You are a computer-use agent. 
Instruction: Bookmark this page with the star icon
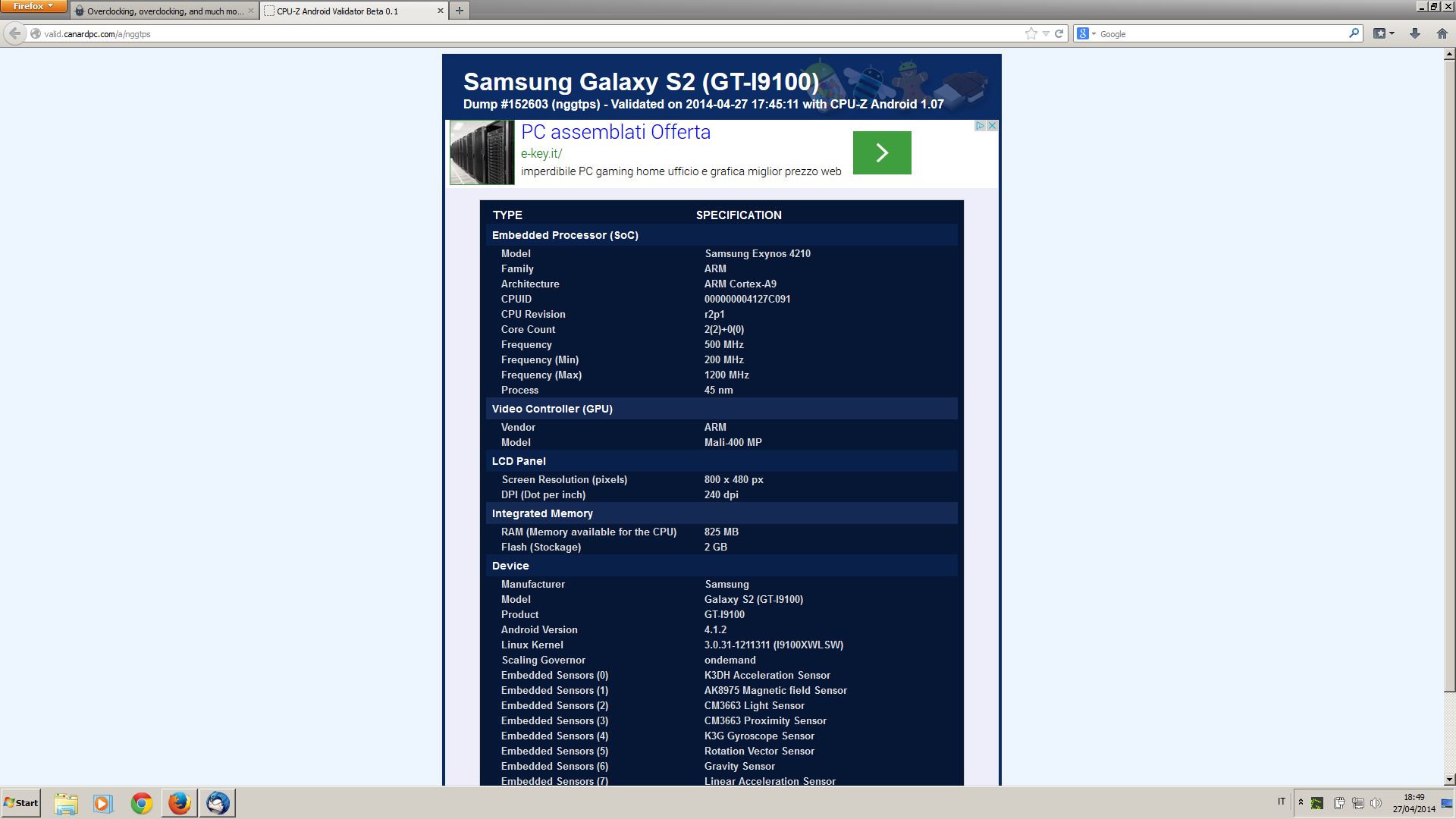(x=1031, y=33)
